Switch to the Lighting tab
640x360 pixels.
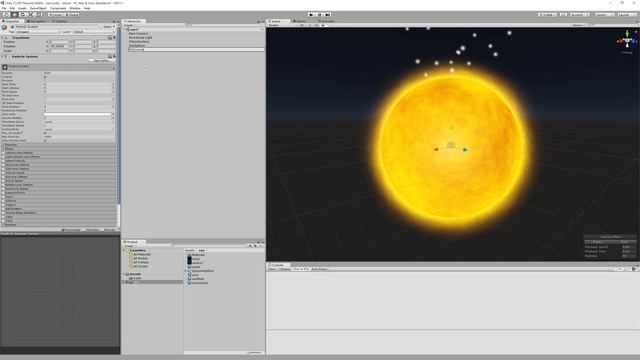pos(60,21)
